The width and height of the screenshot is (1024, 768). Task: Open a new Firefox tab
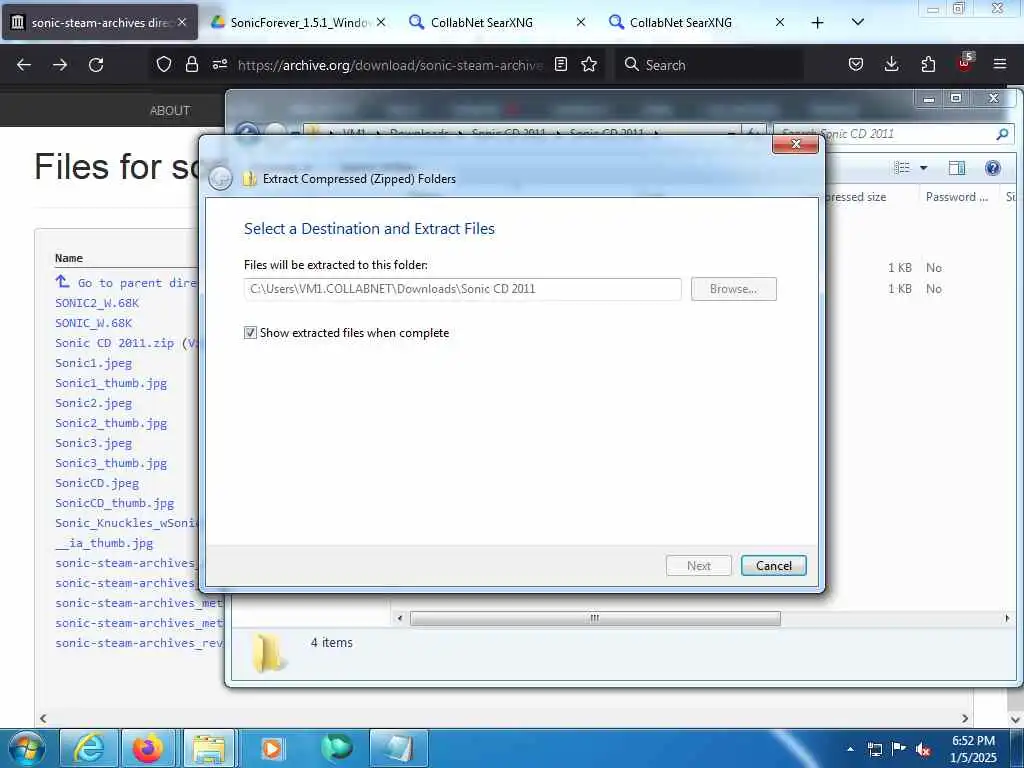[817, 22]
